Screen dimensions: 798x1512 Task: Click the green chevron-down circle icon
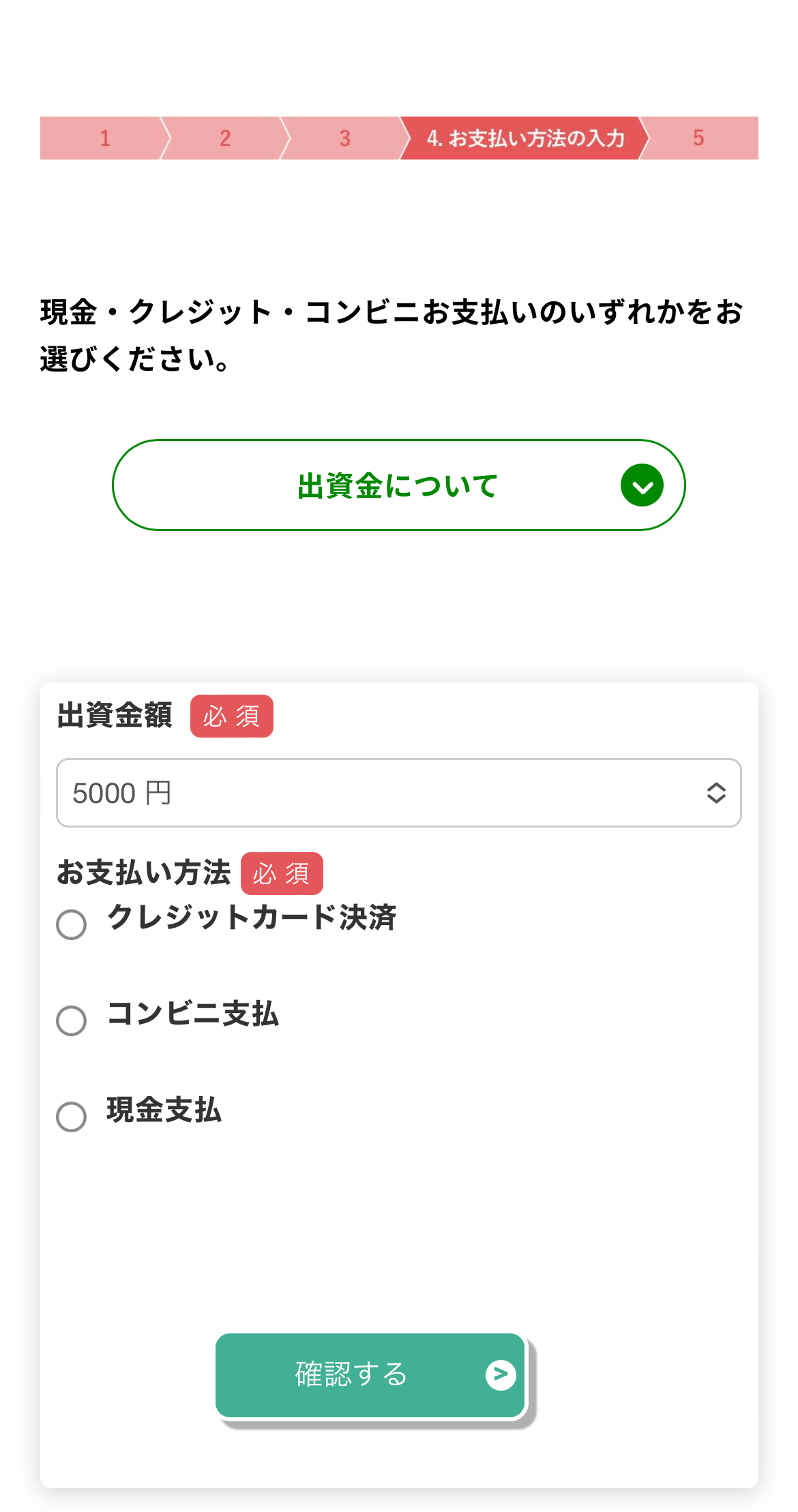(642, 485)
